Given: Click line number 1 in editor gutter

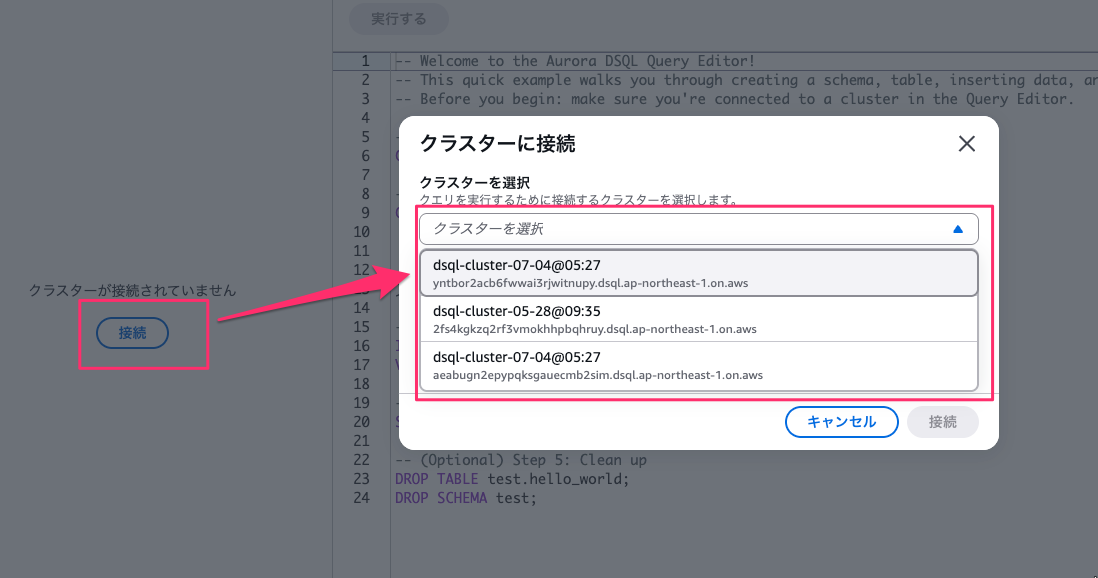Looking at the screenshot, I should [365, 61].
